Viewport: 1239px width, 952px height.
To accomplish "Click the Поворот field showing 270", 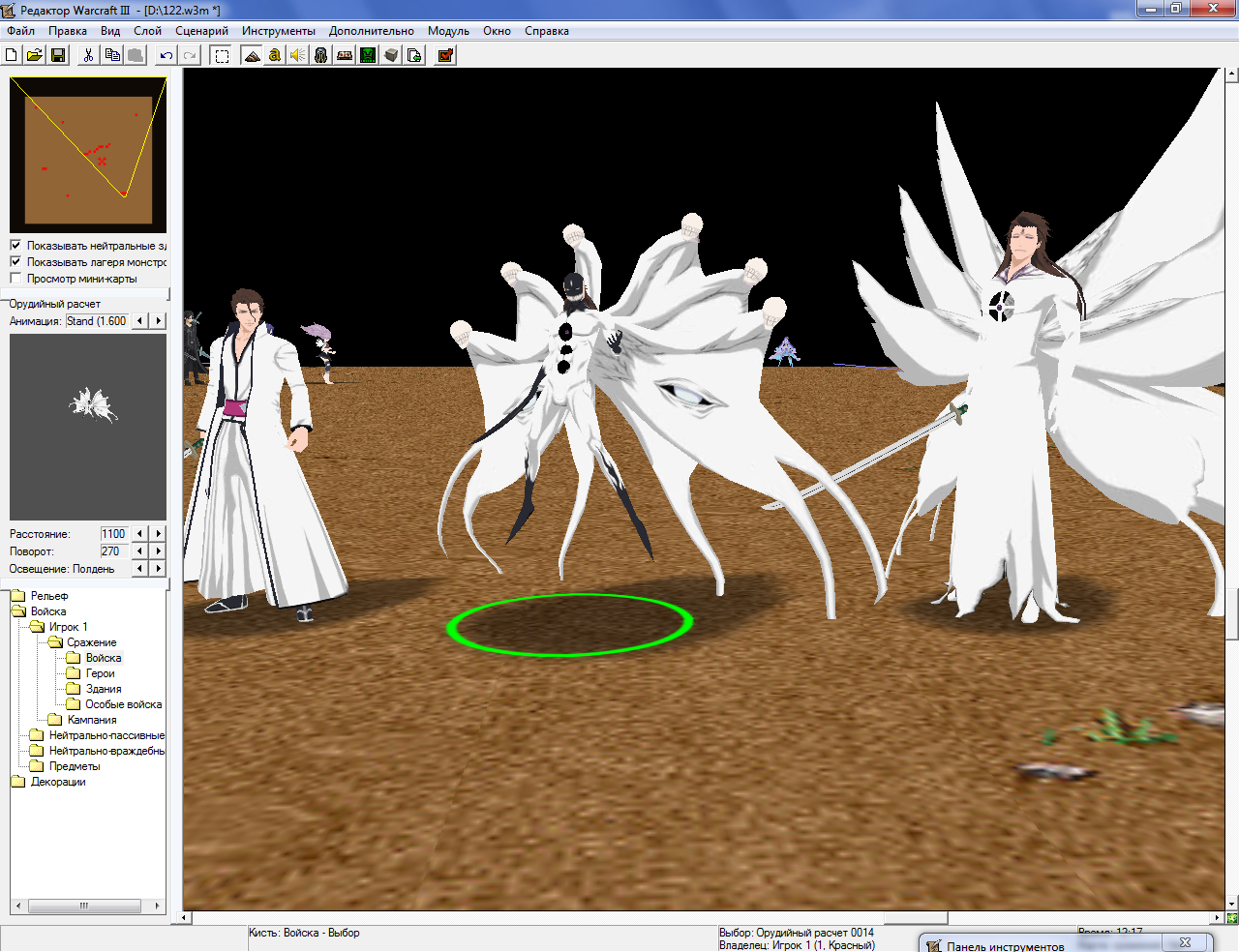I will click(x=114, y=551).
